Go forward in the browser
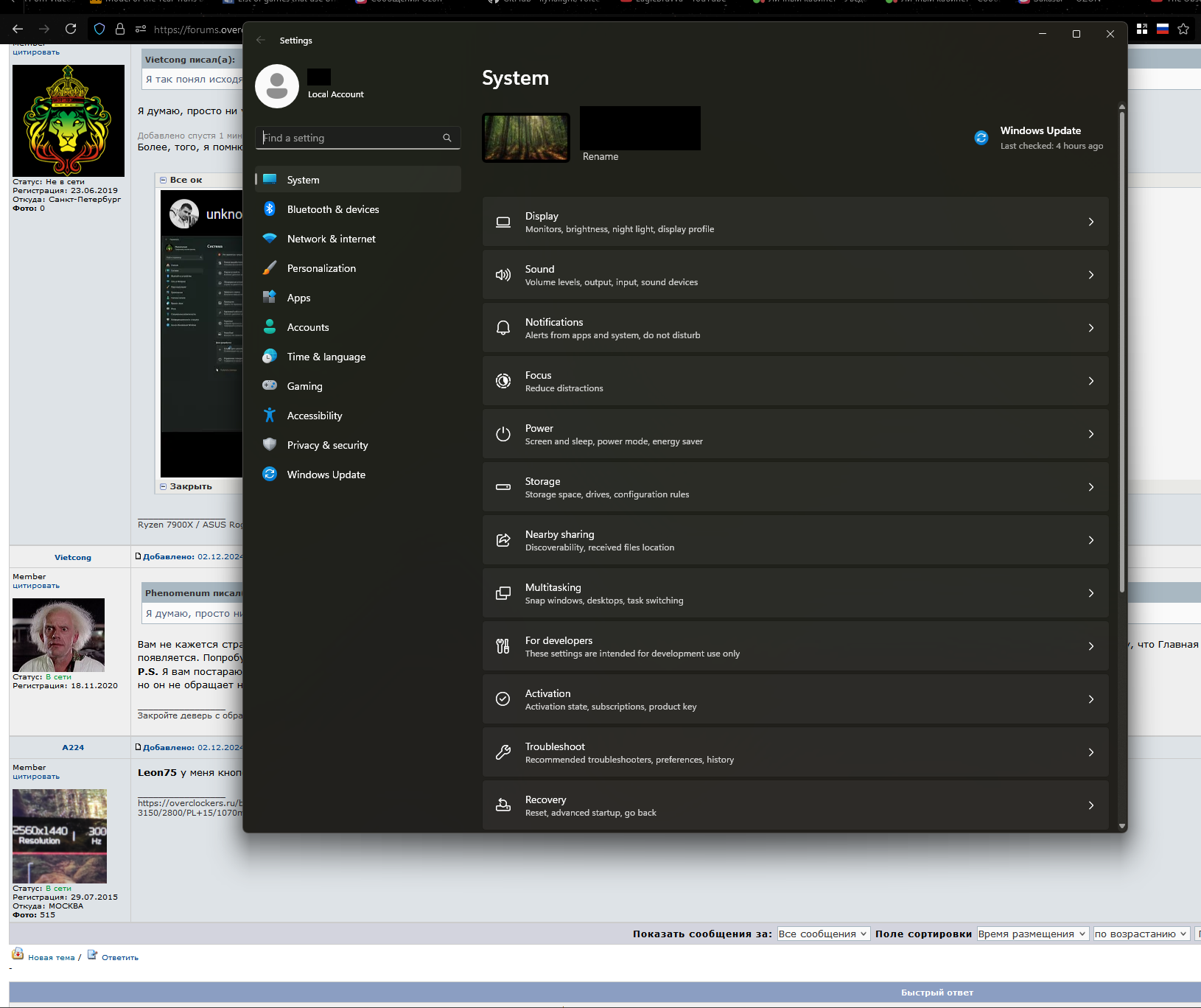Screen dimensions: 1201x1008 pos(44,29)
